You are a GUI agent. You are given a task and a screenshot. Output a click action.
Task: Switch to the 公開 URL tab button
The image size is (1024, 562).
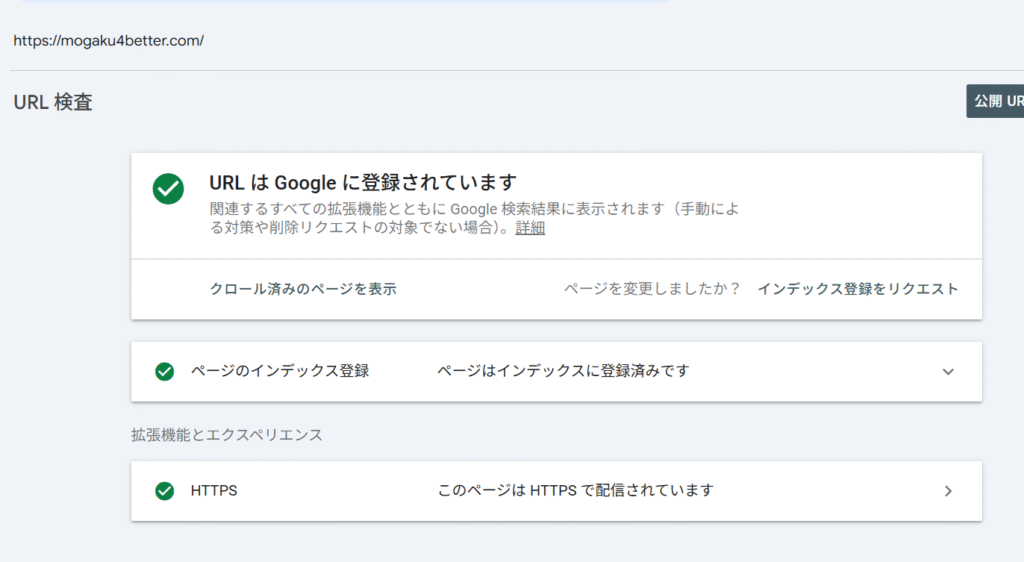(x=995, y=101)
